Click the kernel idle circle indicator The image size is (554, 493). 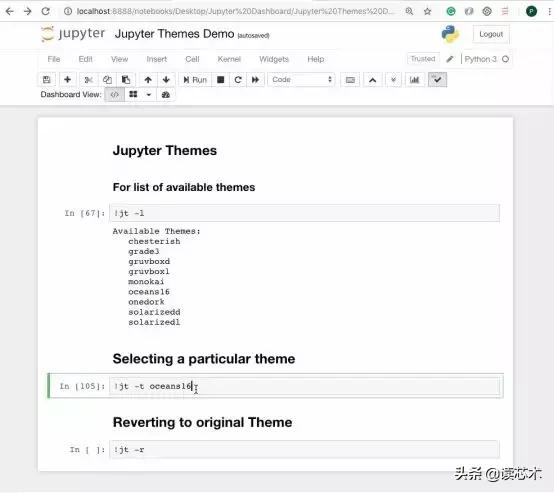(x=505, y=59)
